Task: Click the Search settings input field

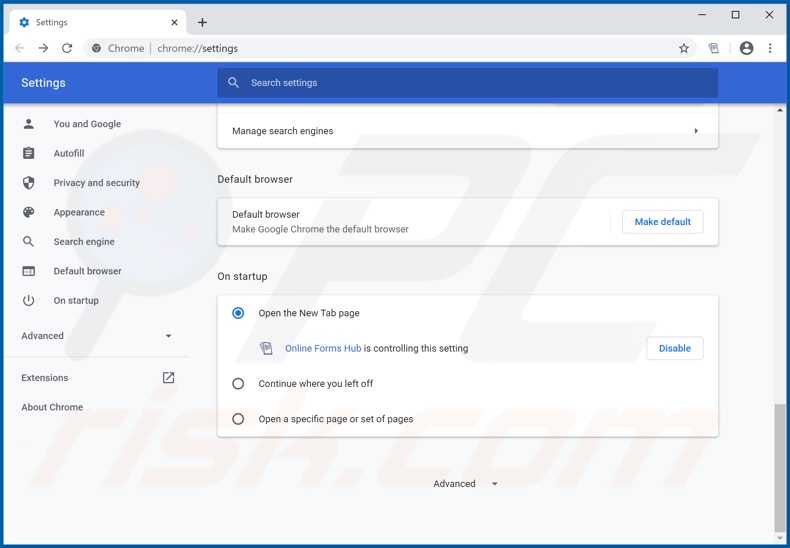Action: tap(468, 83)
